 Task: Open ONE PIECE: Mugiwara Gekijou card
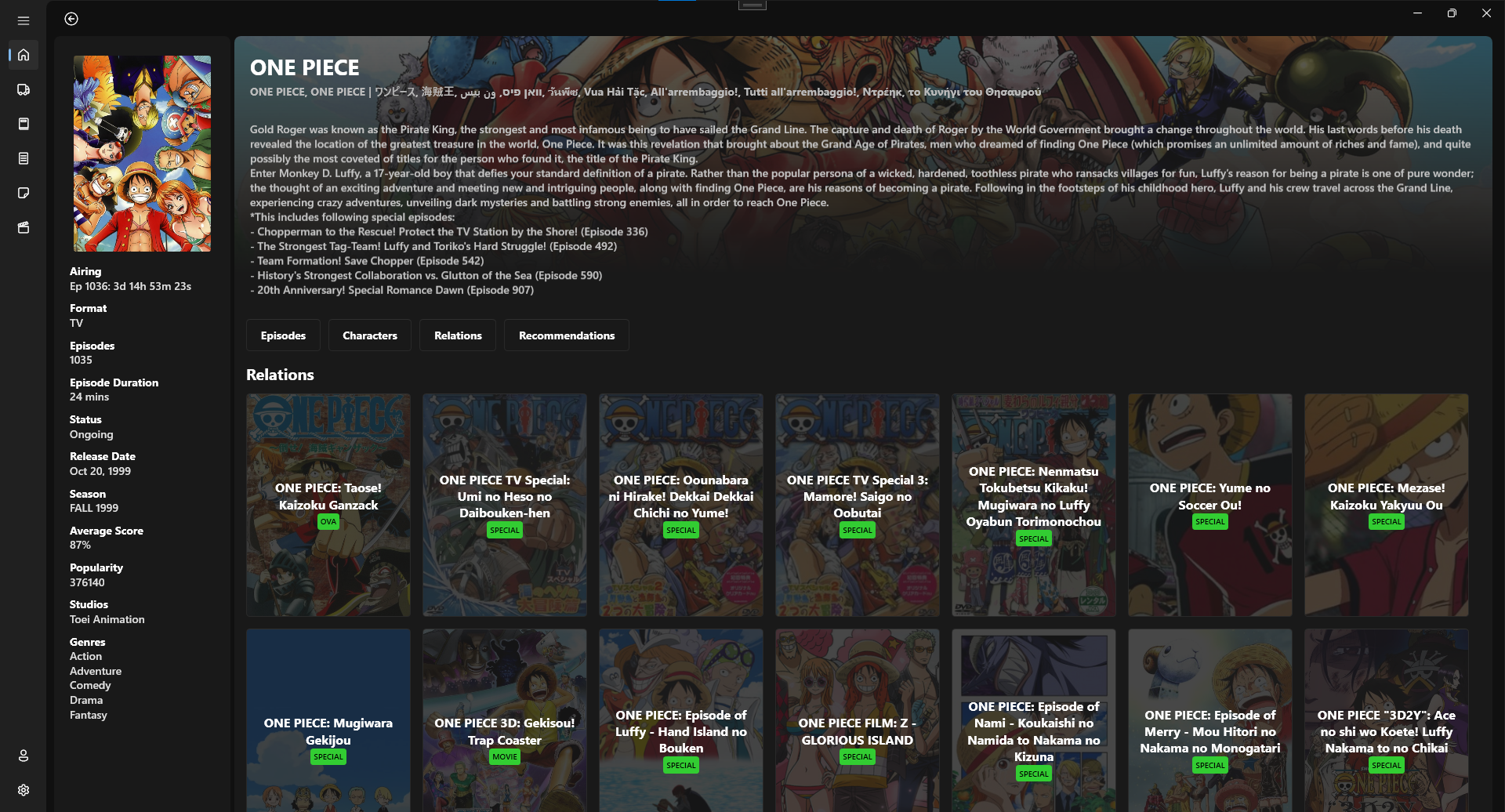coord(328,720)
